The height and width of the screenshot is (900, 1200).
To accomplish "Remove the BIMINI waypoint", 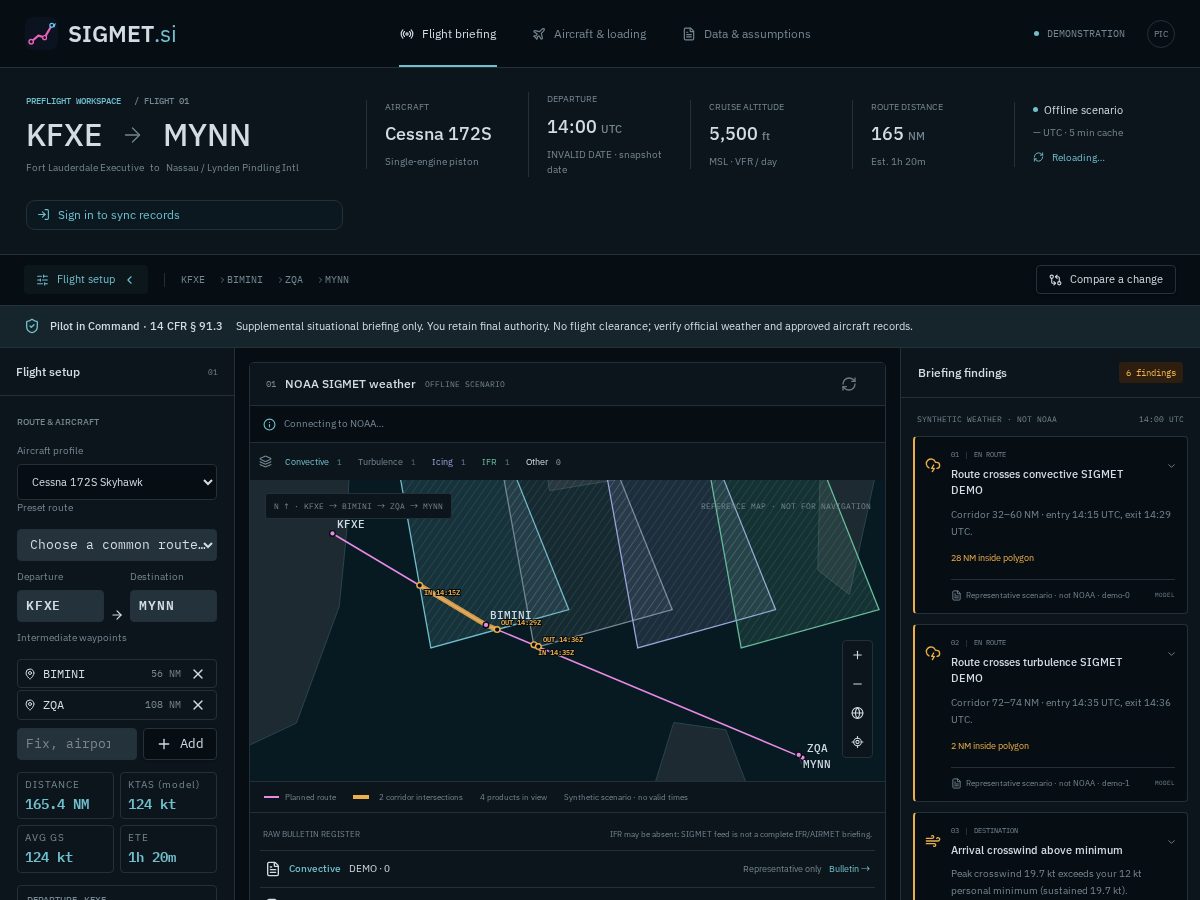I will pyautogui.click(x=198, y=674).
